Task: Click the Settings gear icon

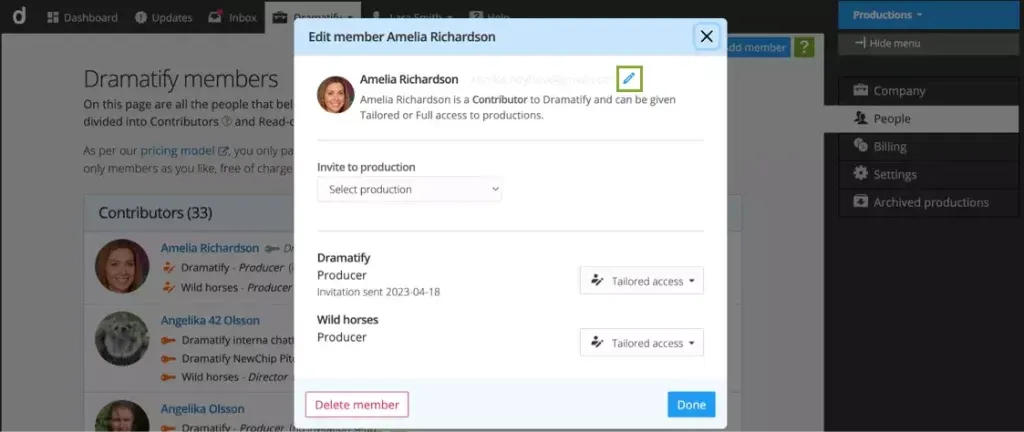Action: point(861,174)
